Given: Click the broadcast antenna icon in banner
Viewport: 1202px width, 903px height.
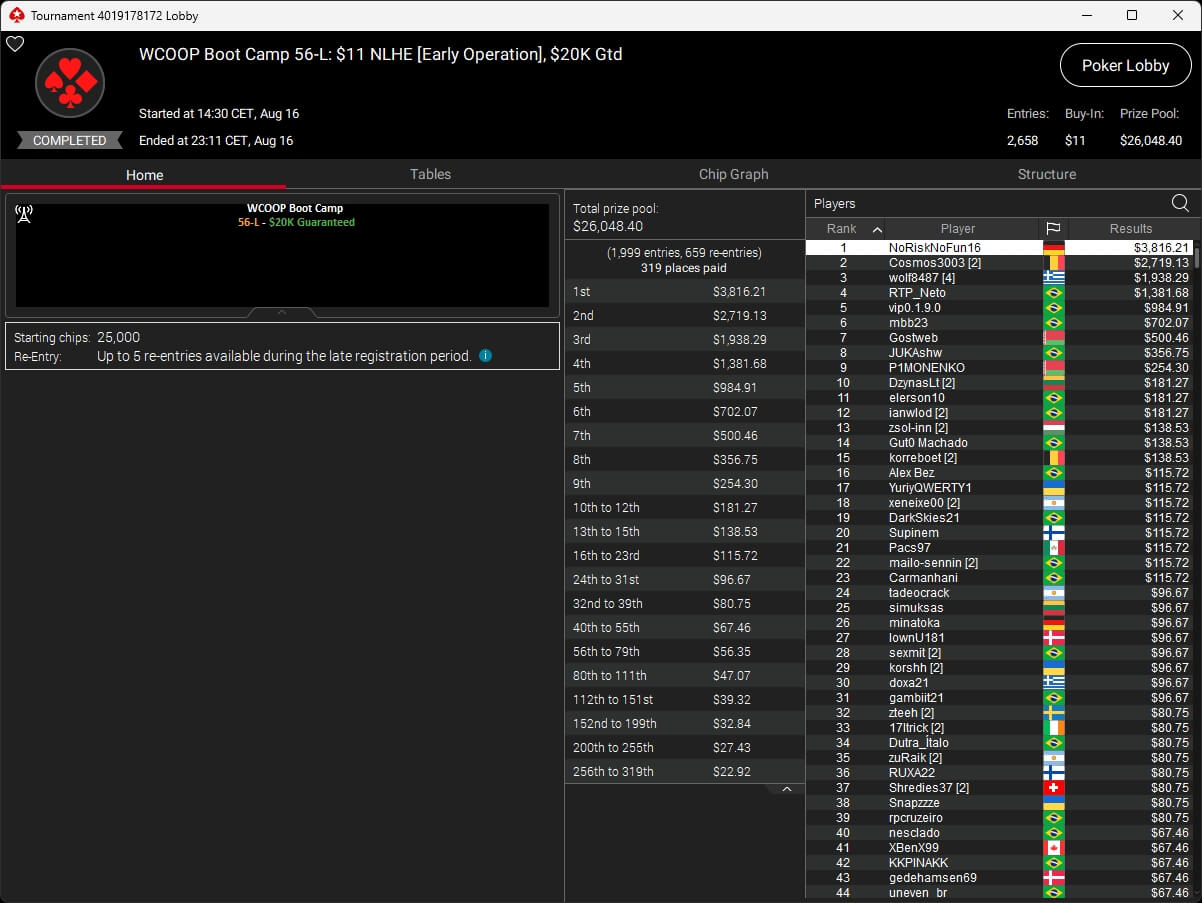Looking at the screenshot, I should click(25, 213).
